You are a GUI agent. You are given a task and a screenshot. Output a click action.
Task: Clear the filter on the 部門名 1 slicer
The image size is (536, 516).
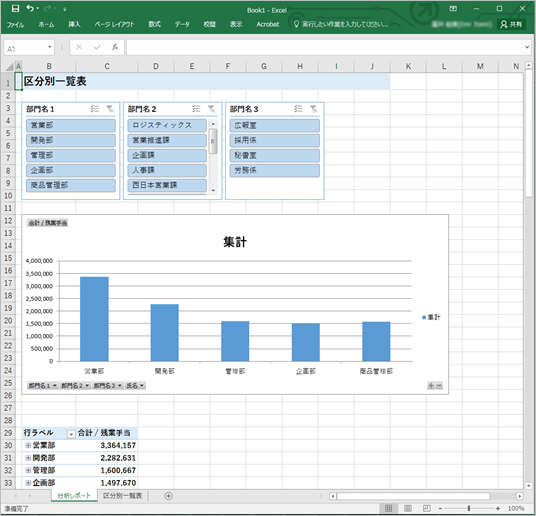[110, 109]
